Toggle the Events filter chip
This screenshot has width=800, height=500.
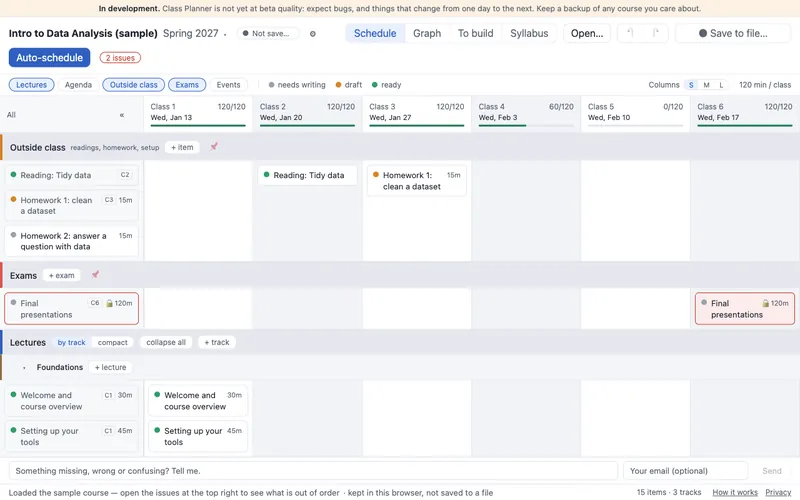click(x=228, y=85)
